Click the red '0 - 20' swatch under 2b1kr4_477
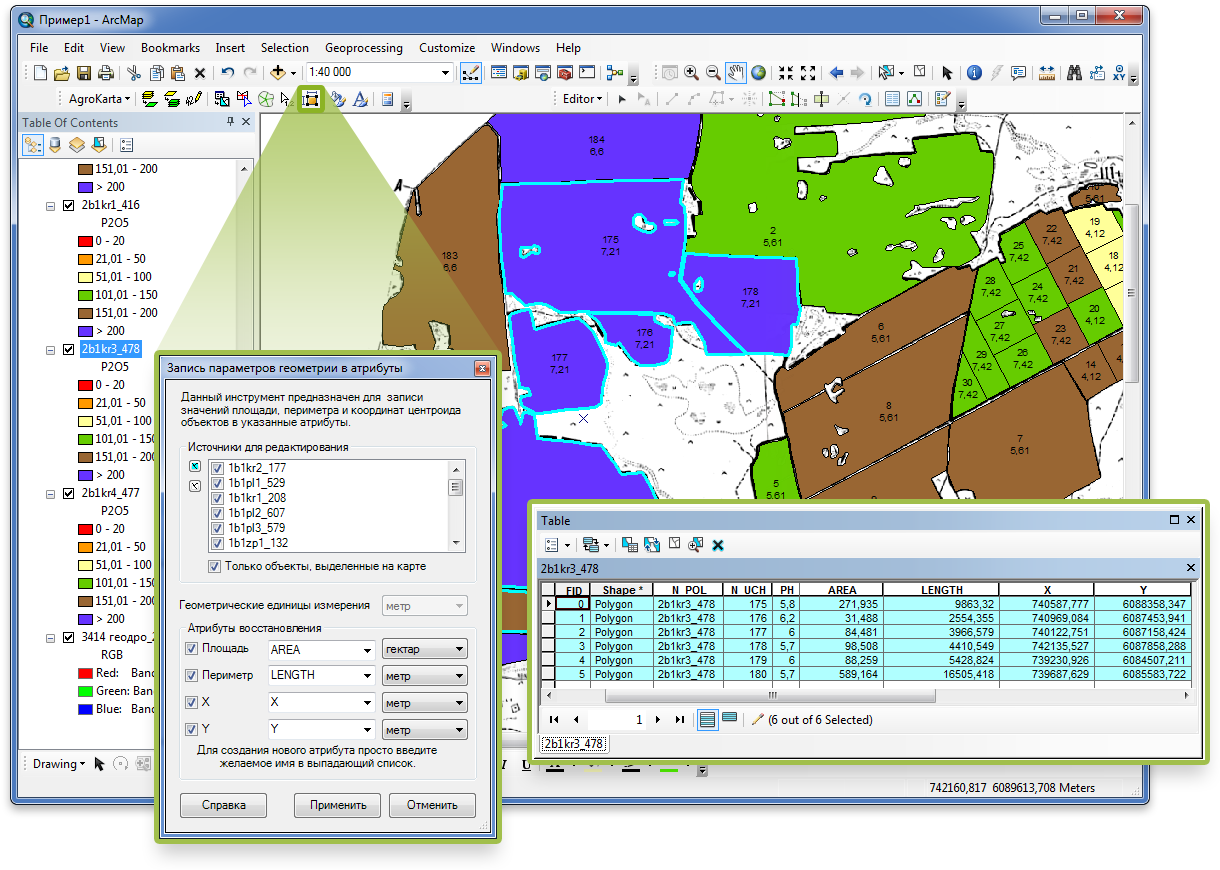The height and width of the screenshot is (870, 1220). [x=86, y=529]
